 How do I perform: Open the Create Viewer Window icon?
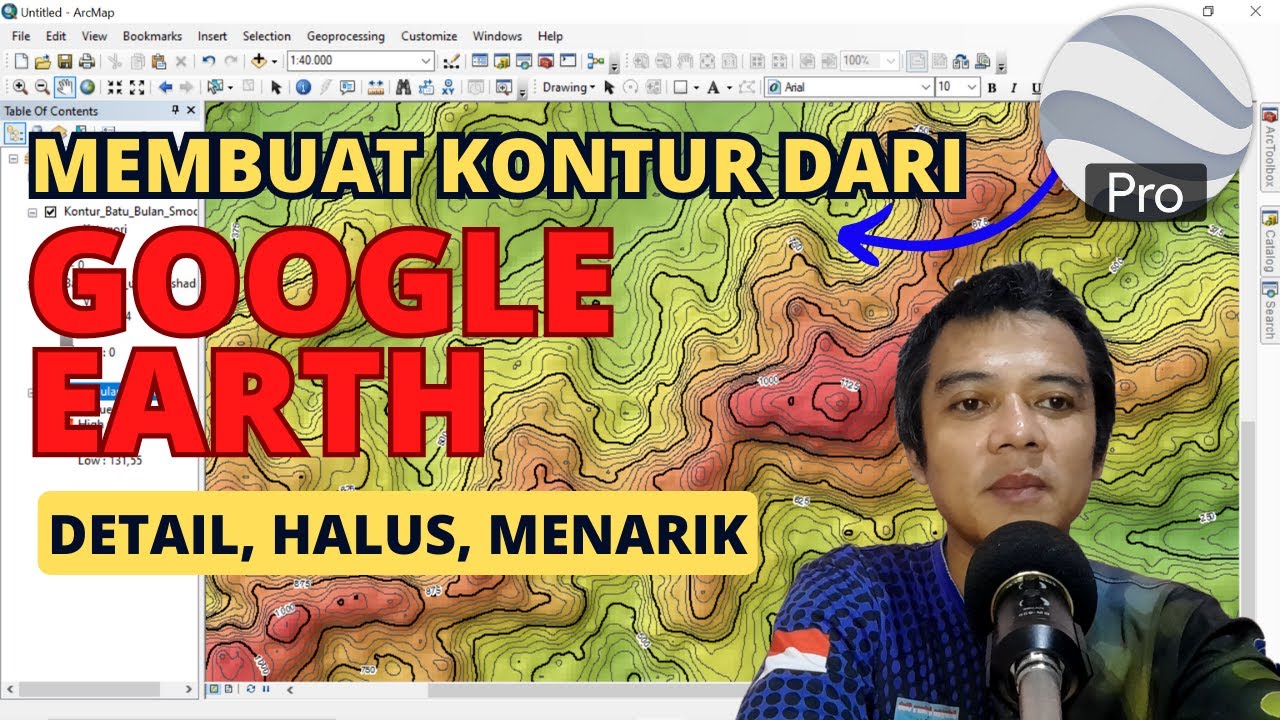503,87
